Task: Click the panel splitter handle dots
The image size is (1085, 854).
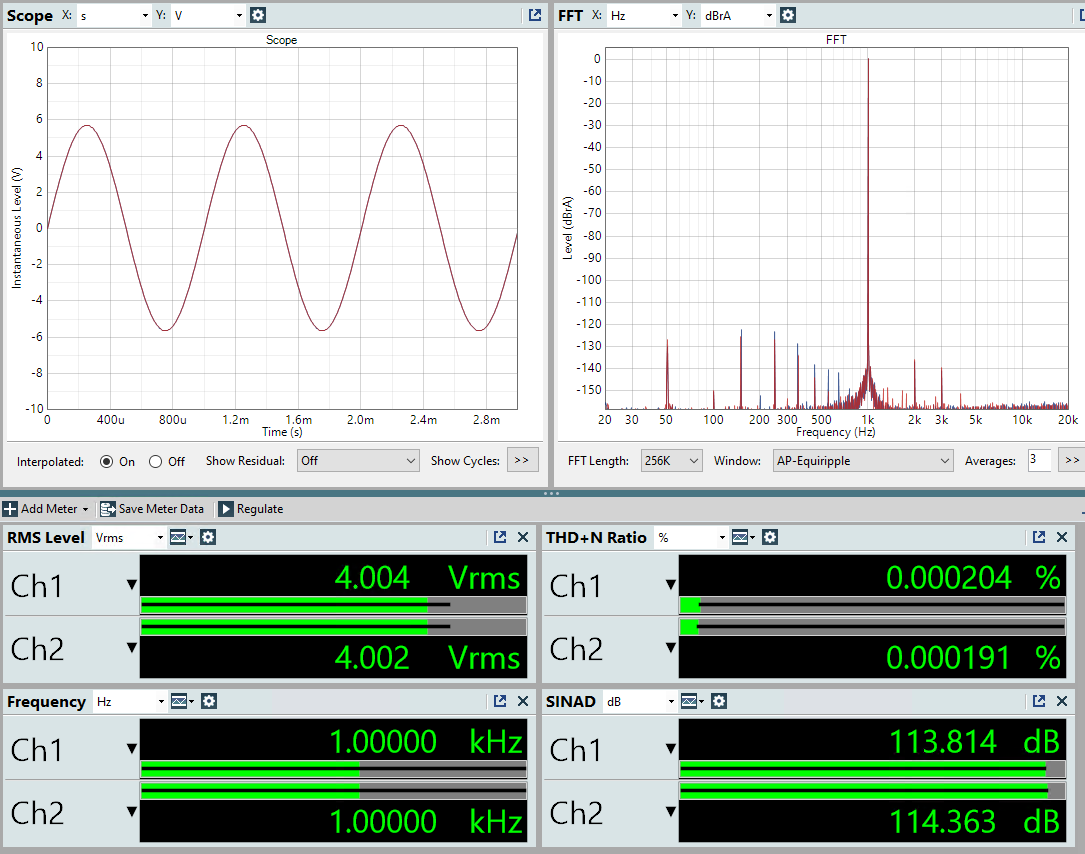Action: pos(551,493)
